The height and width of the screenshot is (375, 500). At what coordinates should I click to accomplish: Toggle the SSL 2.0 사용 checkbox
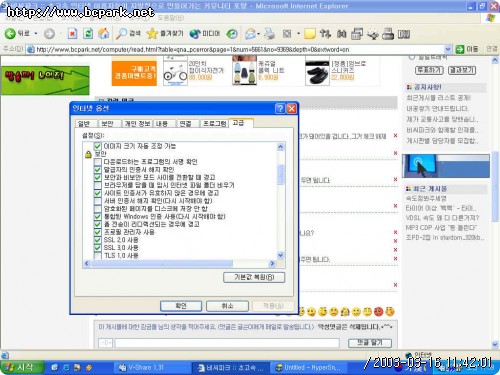coord(97,240)
